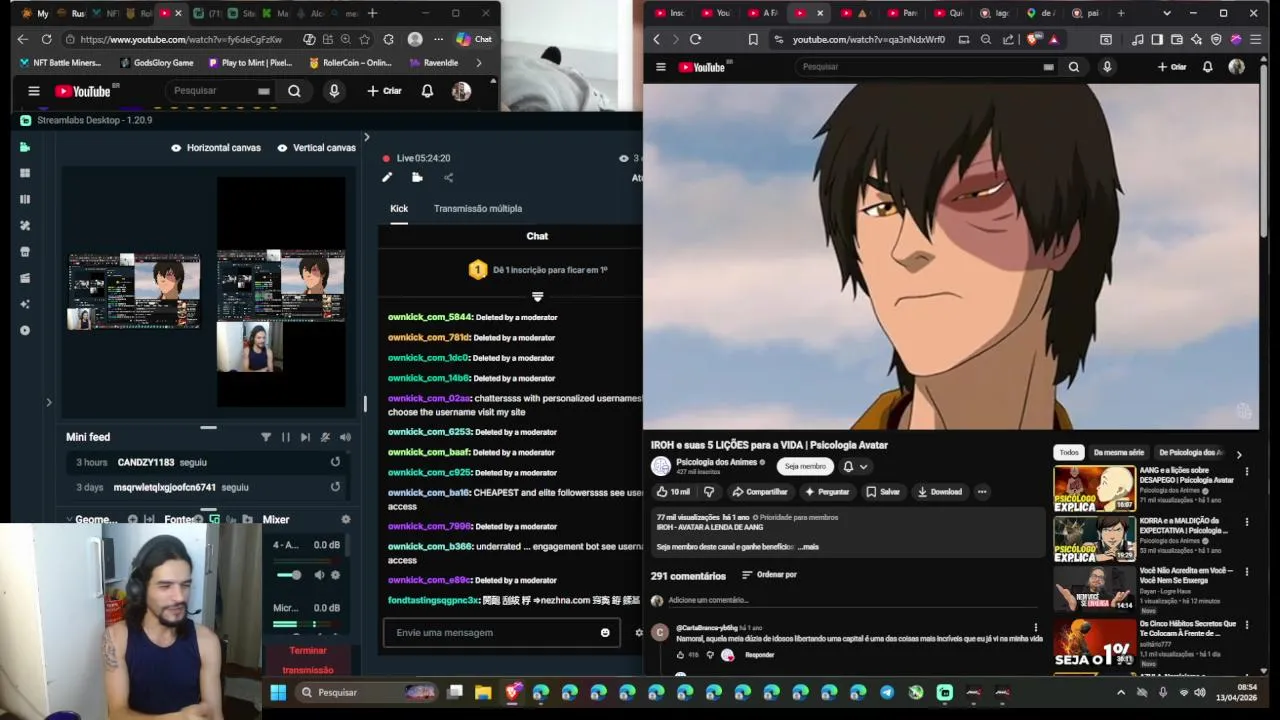
Task: Adjust the 4-A audio volume slider
Action: (288, 575)
